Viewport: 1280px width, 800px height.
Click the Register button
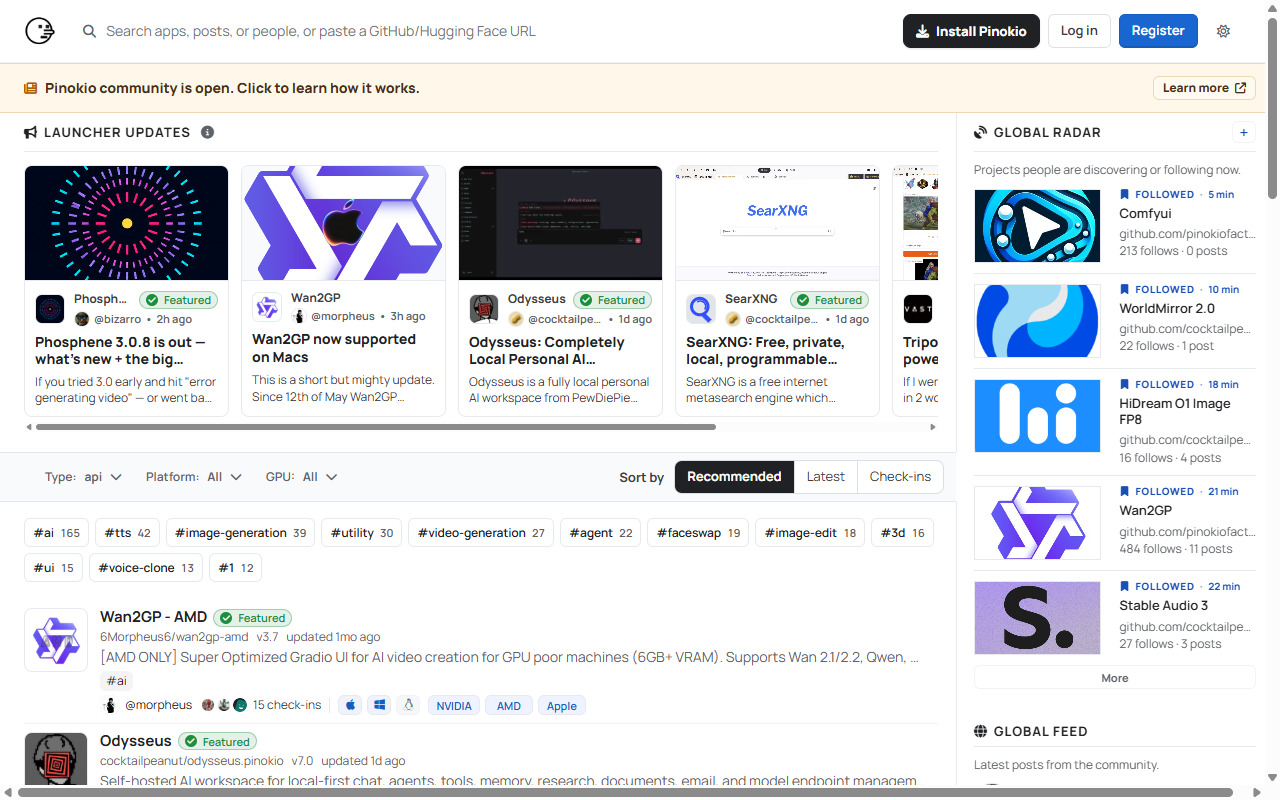(x=1158, y=31)
